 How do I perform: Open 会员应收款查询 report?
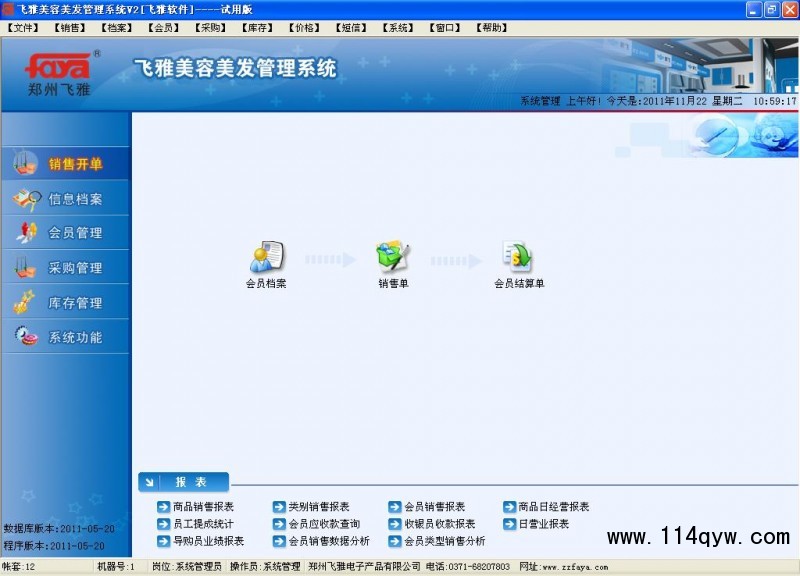click(324, 524)
